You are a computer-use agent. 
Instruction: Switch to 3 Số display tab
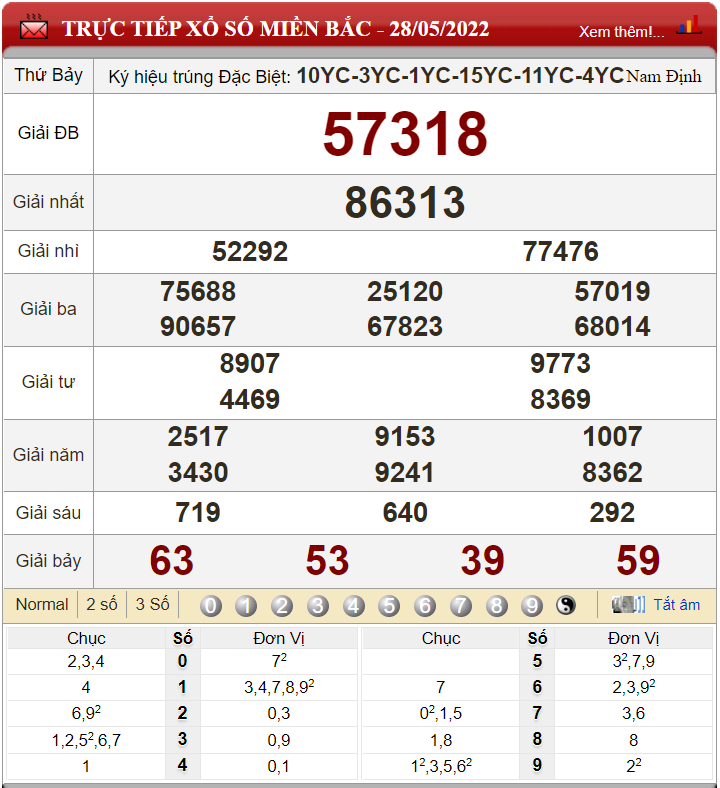pos(152,604)
